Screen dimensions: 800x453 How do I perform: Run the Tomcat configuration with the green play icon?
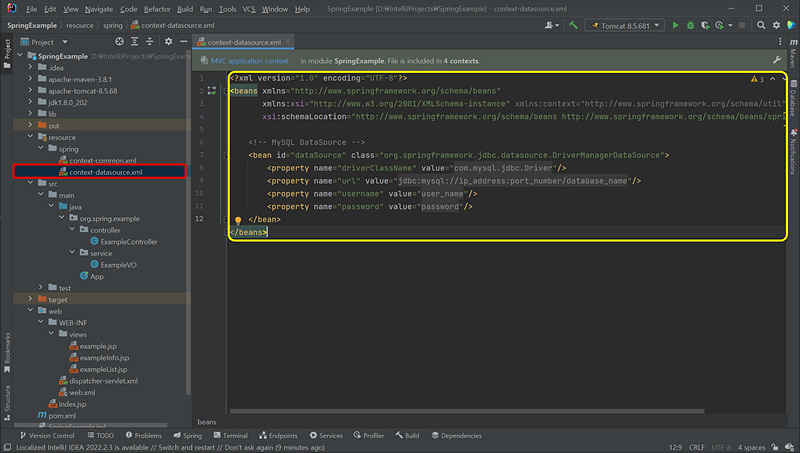(676, 25)
